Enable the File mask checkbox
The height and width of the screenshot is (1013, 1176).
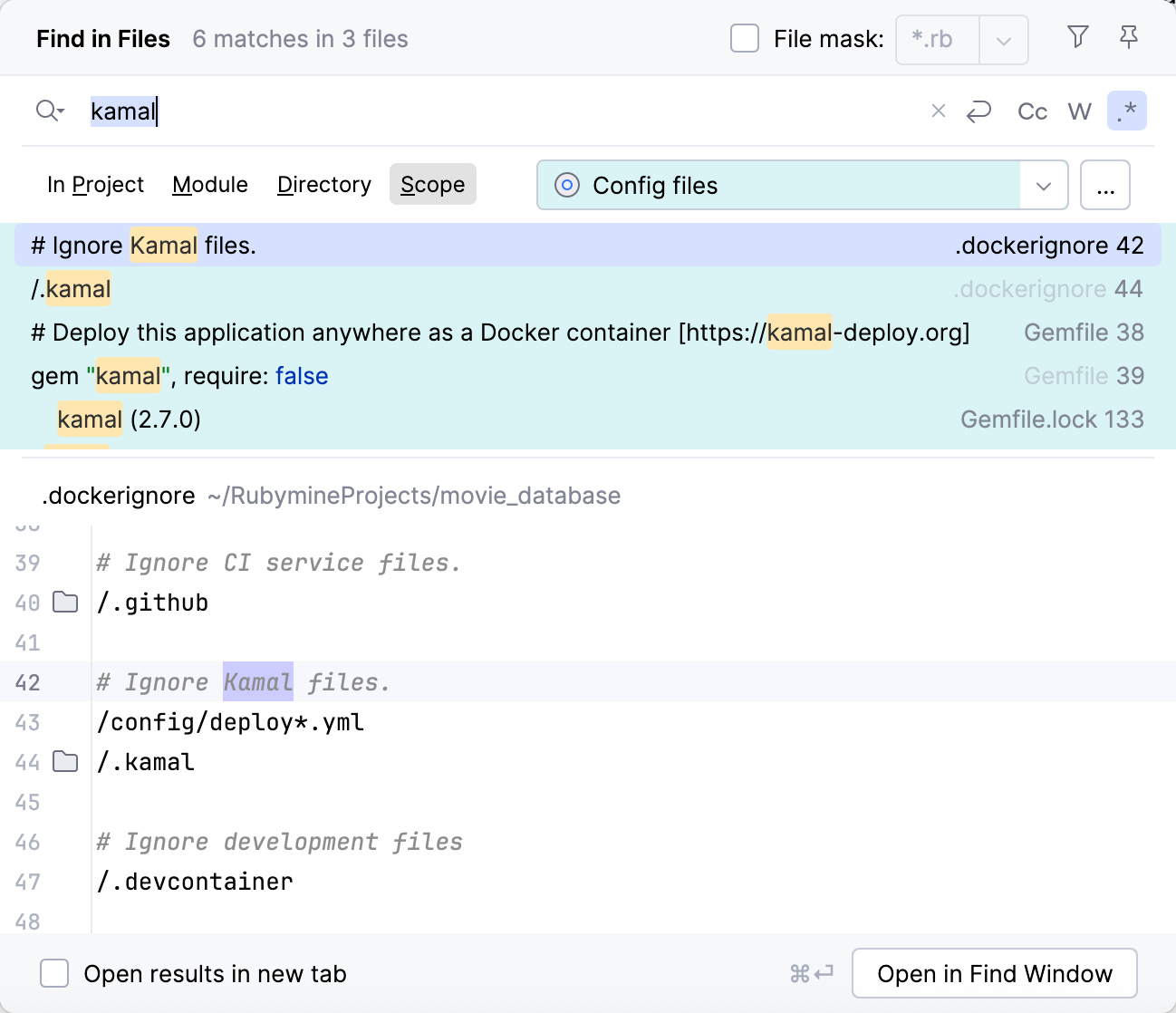click(744, 38)
